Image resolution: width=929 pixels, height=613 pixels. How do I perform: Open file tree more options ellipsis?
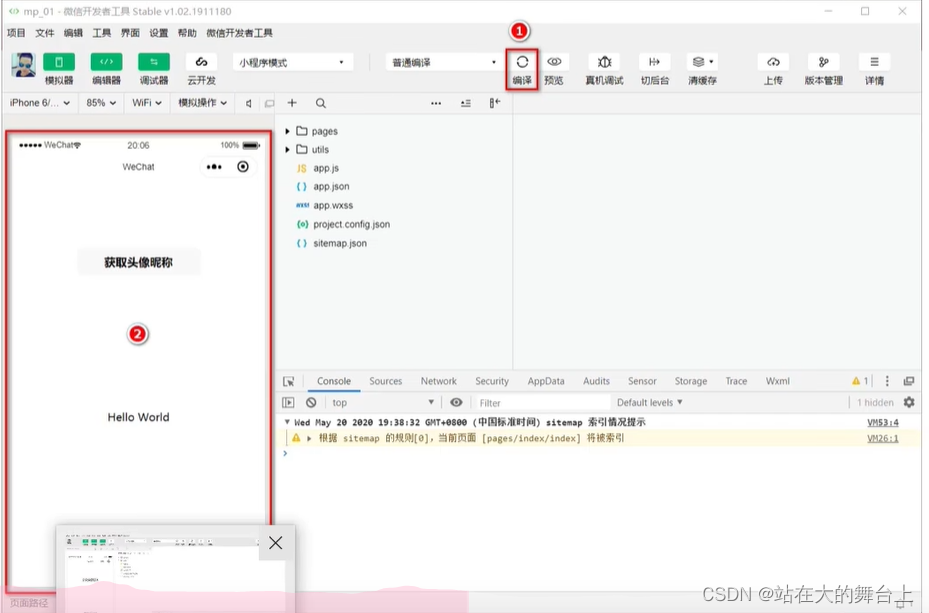pyautogui.click(x=436, y=103)
